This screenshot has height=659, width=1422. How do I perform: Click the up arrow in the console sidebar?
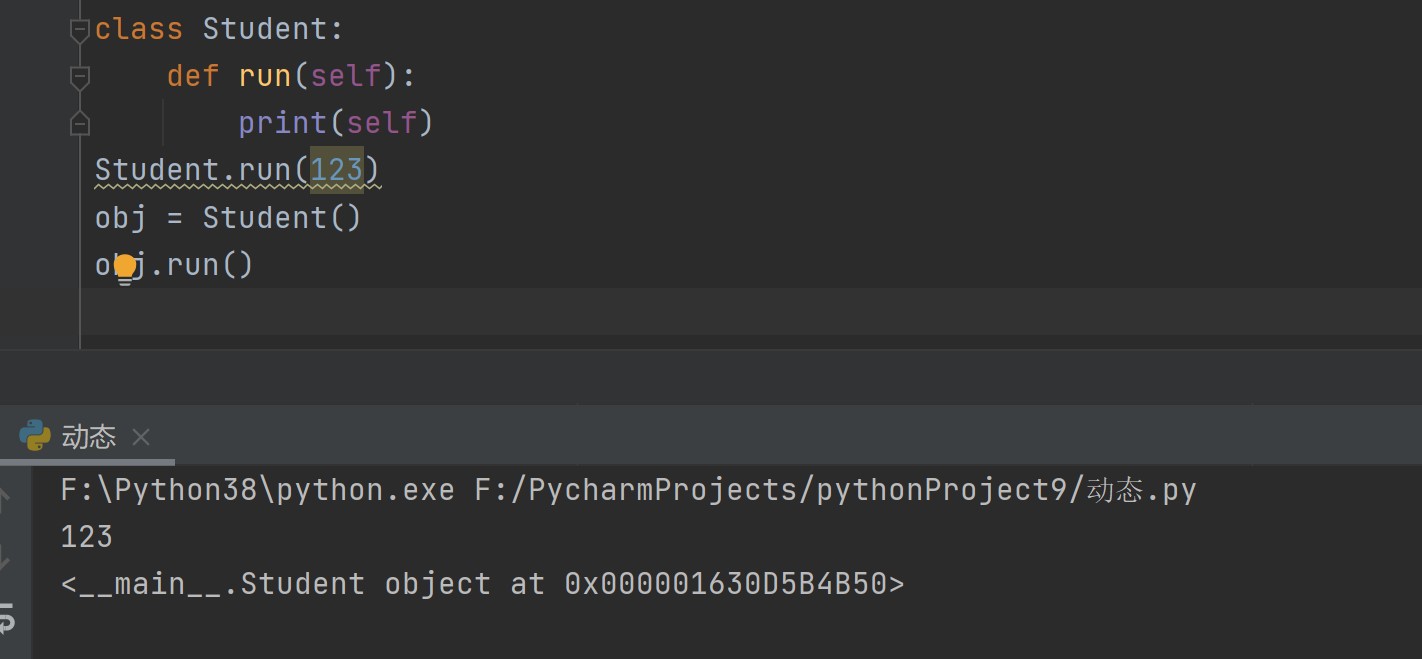pos(7,497)
